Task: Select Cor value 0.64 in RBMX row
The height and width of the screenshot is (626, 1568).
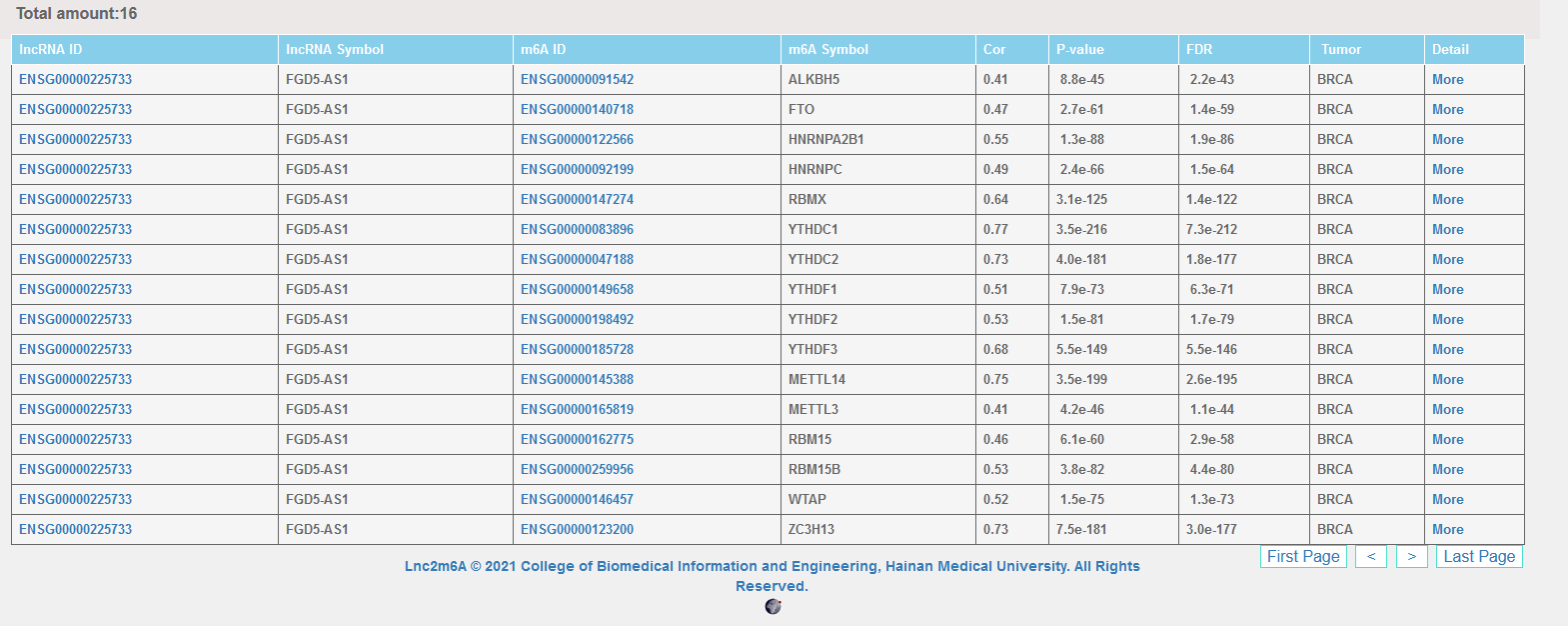Action: click(1012, 199)
